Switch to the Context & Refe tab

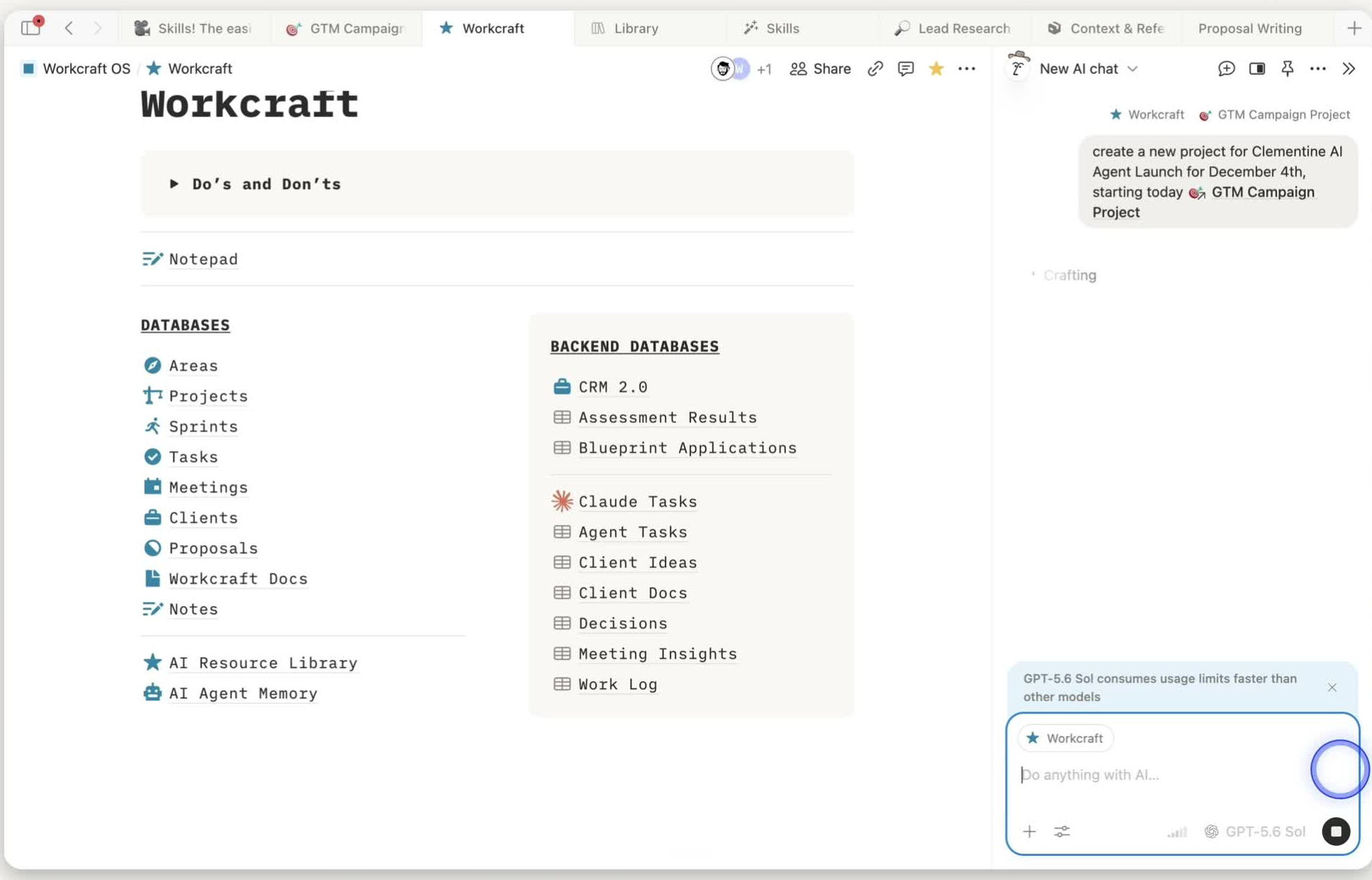click(1106, 28)
